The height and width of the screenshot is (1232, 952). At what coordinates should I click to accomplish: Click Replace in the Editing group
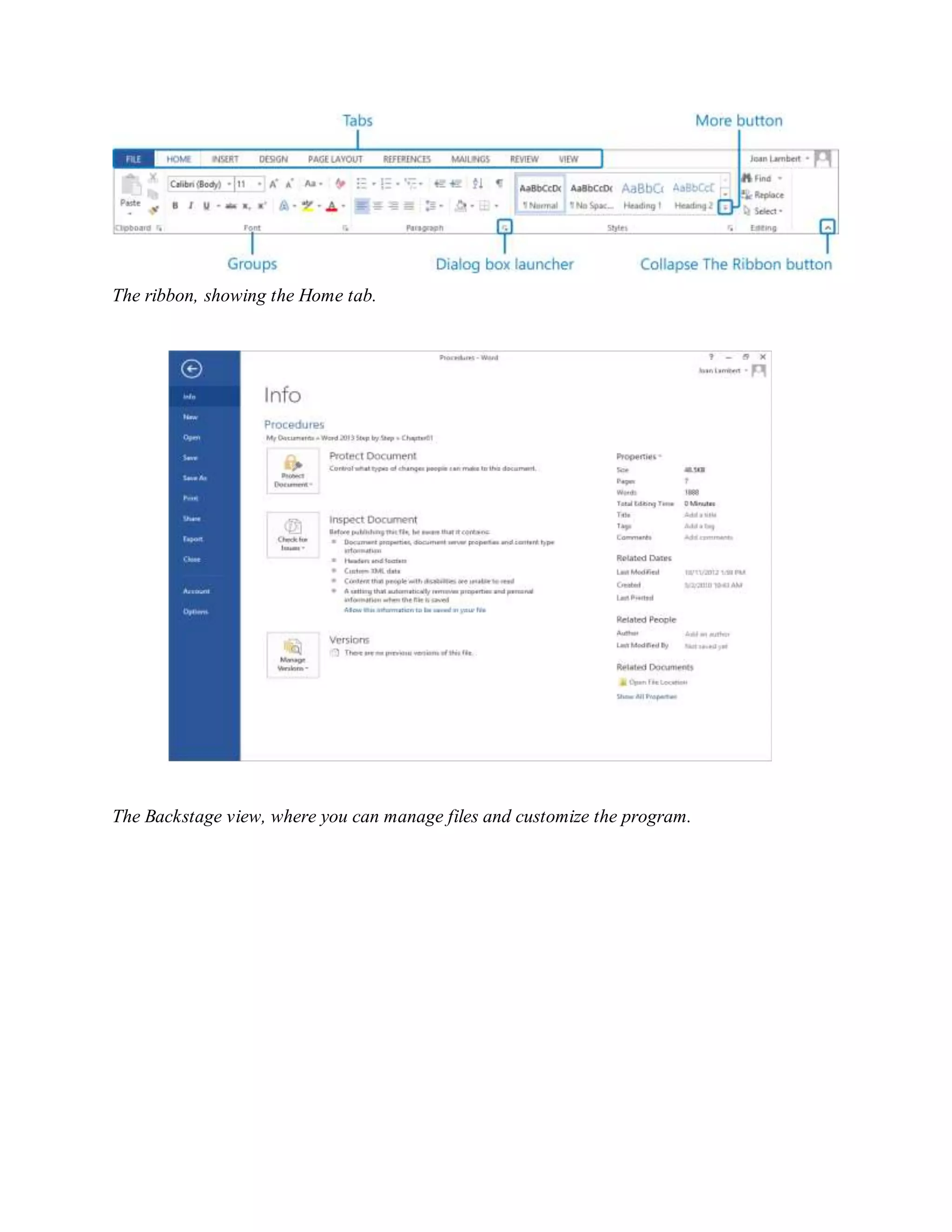[x=763, y=195]
